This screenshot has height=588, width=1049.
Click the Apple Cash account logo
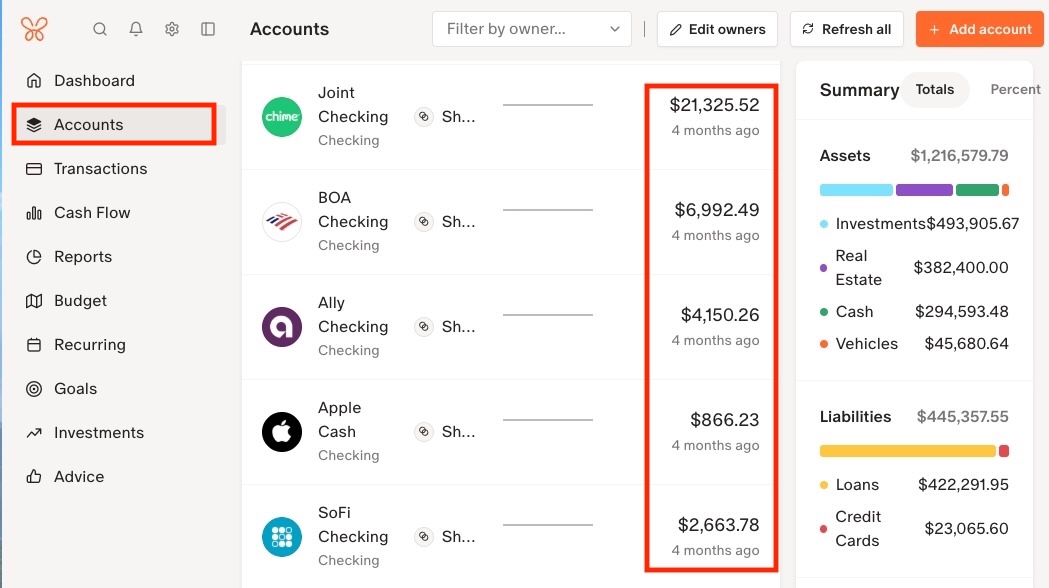pyautogui.click(x=282, y=432)
